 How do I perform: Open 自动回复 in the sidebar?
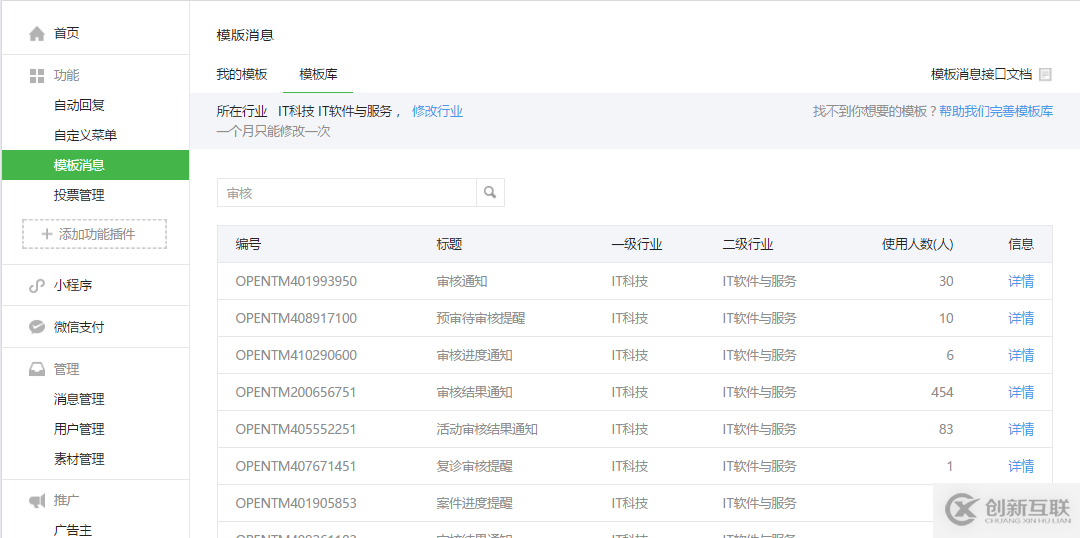coord(79,105)
